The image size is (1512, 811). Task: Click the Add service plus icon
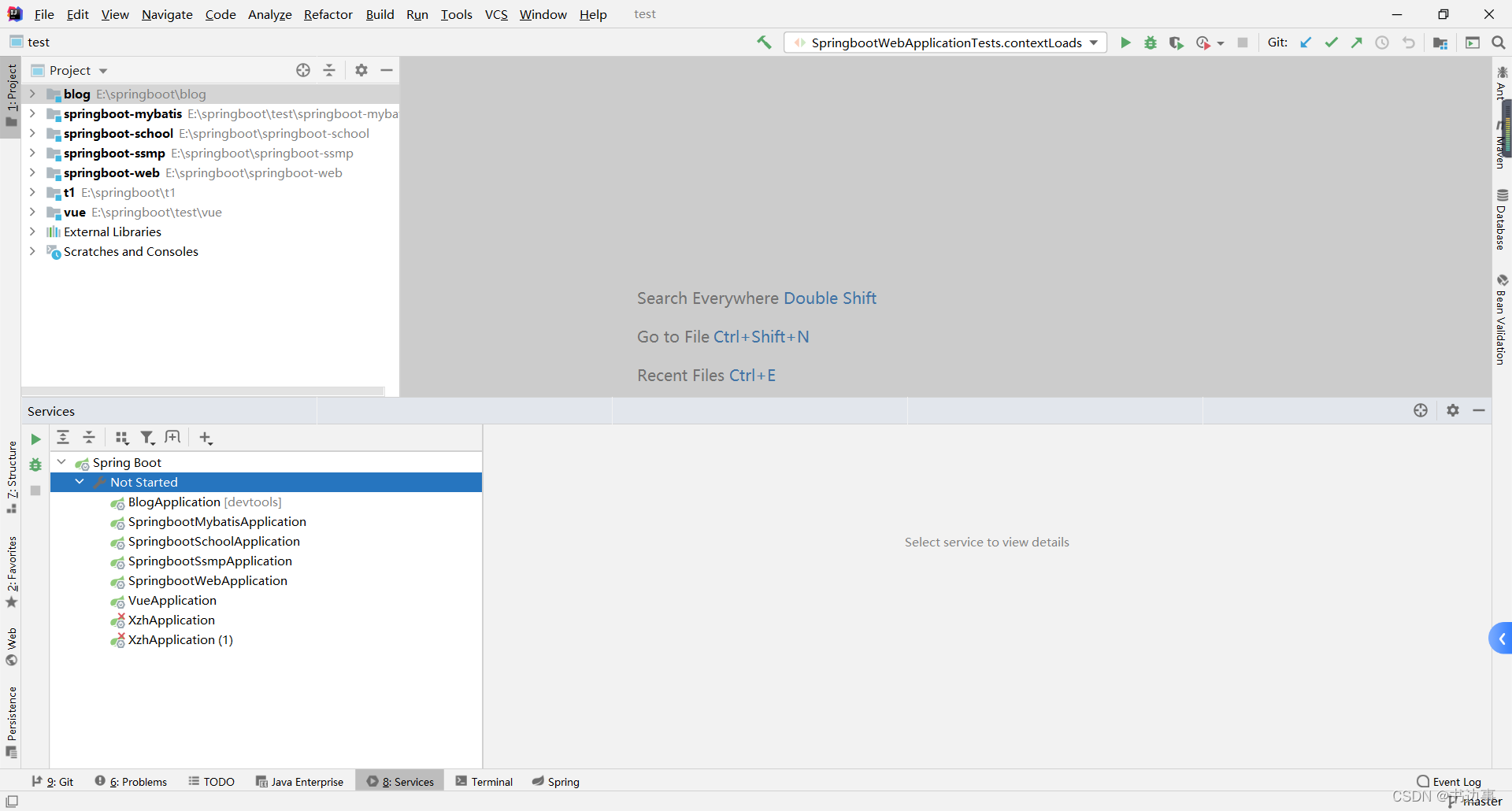pos(206,438)
